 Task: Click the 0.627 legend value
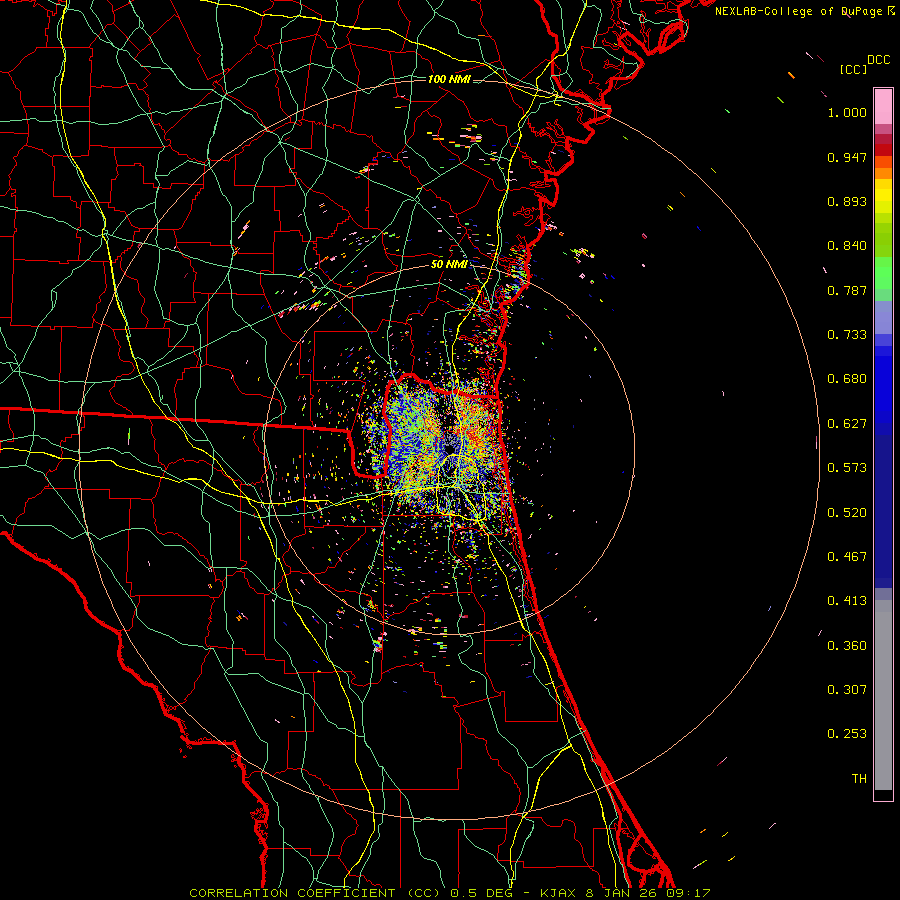[x=847, y=424]
